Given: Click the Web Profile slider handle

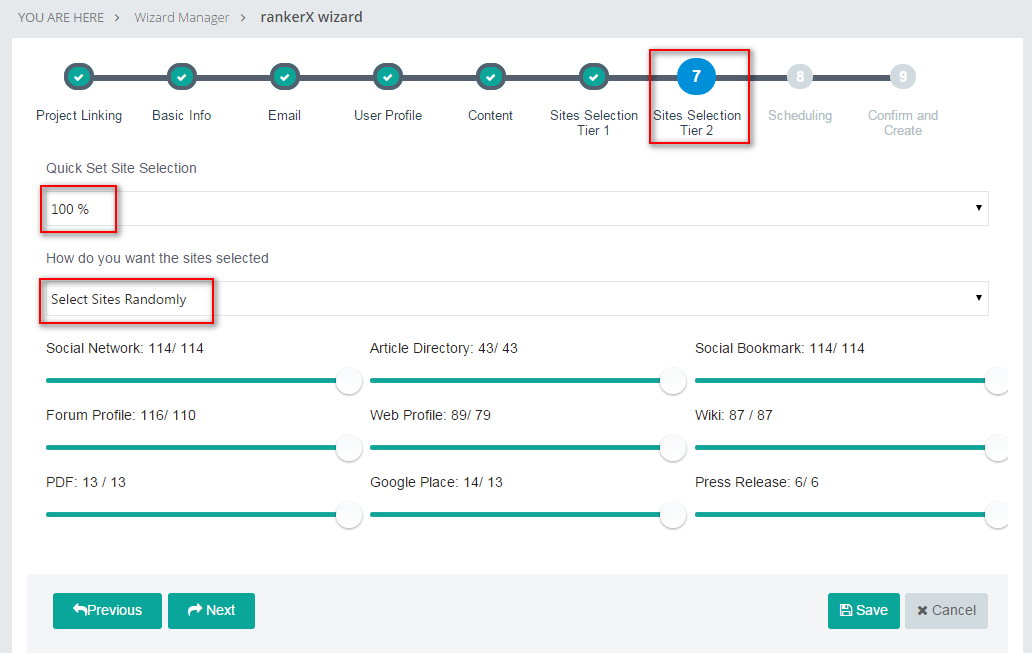Looking at the screenshot, I should click(x=673, y=448).
